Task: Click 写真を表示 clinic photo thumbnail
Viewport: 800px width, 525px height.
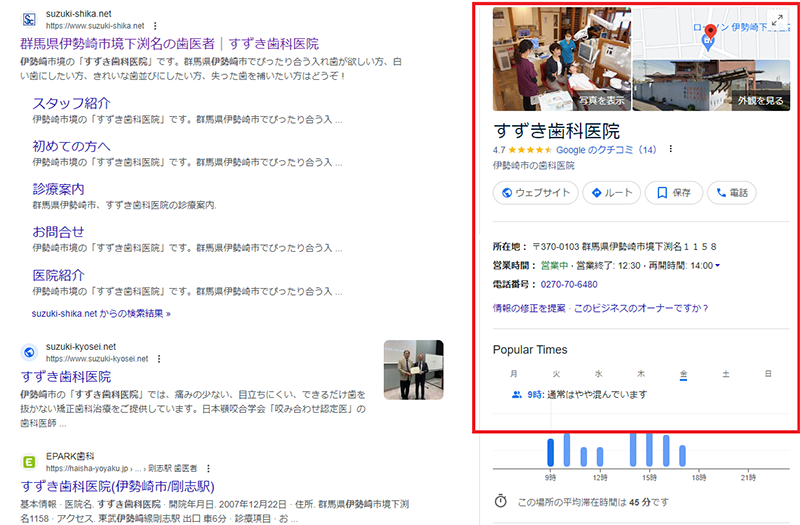Action: 561,58
